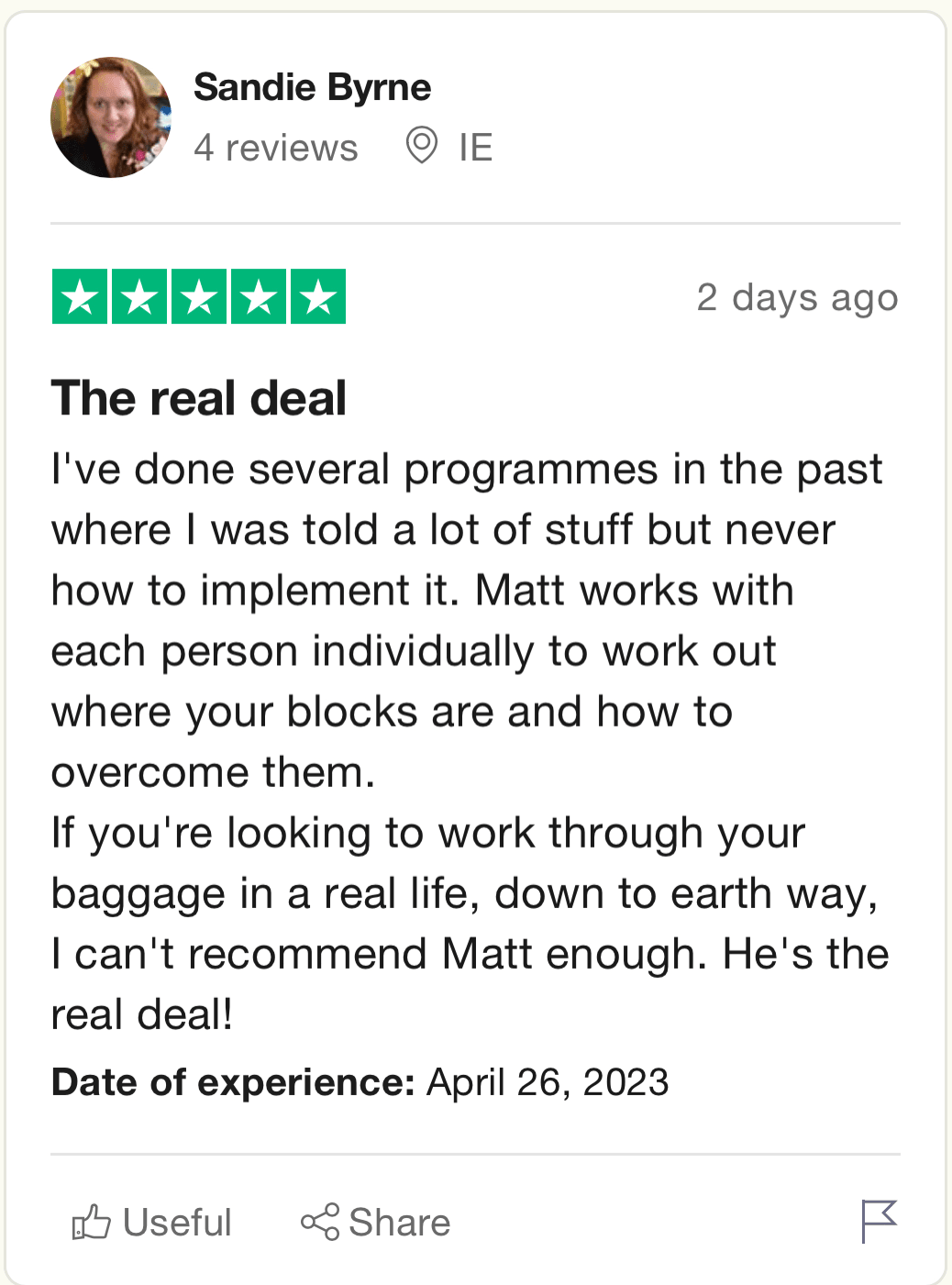Click the Share text label
Image resolution: width=952 pixels, height=1285 pixels.
(400, 1223)
